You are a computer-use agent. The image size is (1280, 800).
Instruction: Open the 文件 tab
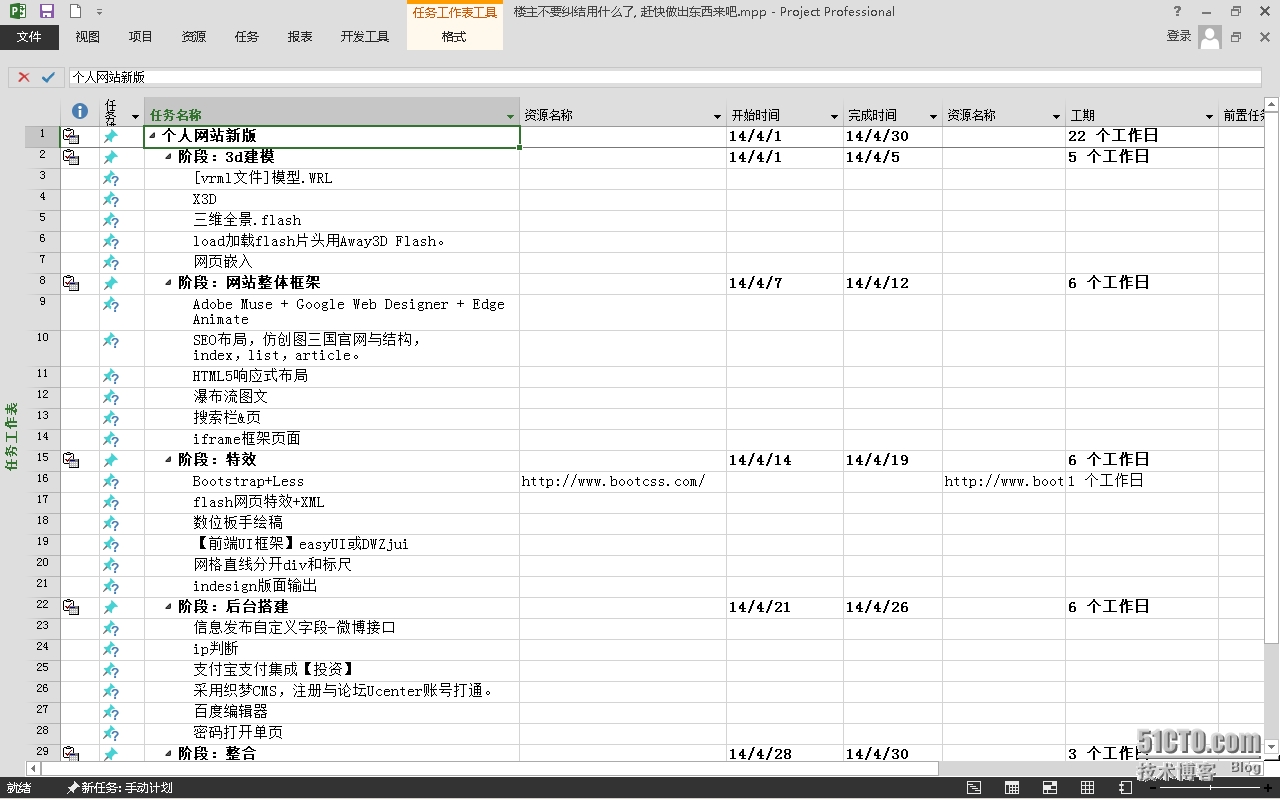pos(29,37)
